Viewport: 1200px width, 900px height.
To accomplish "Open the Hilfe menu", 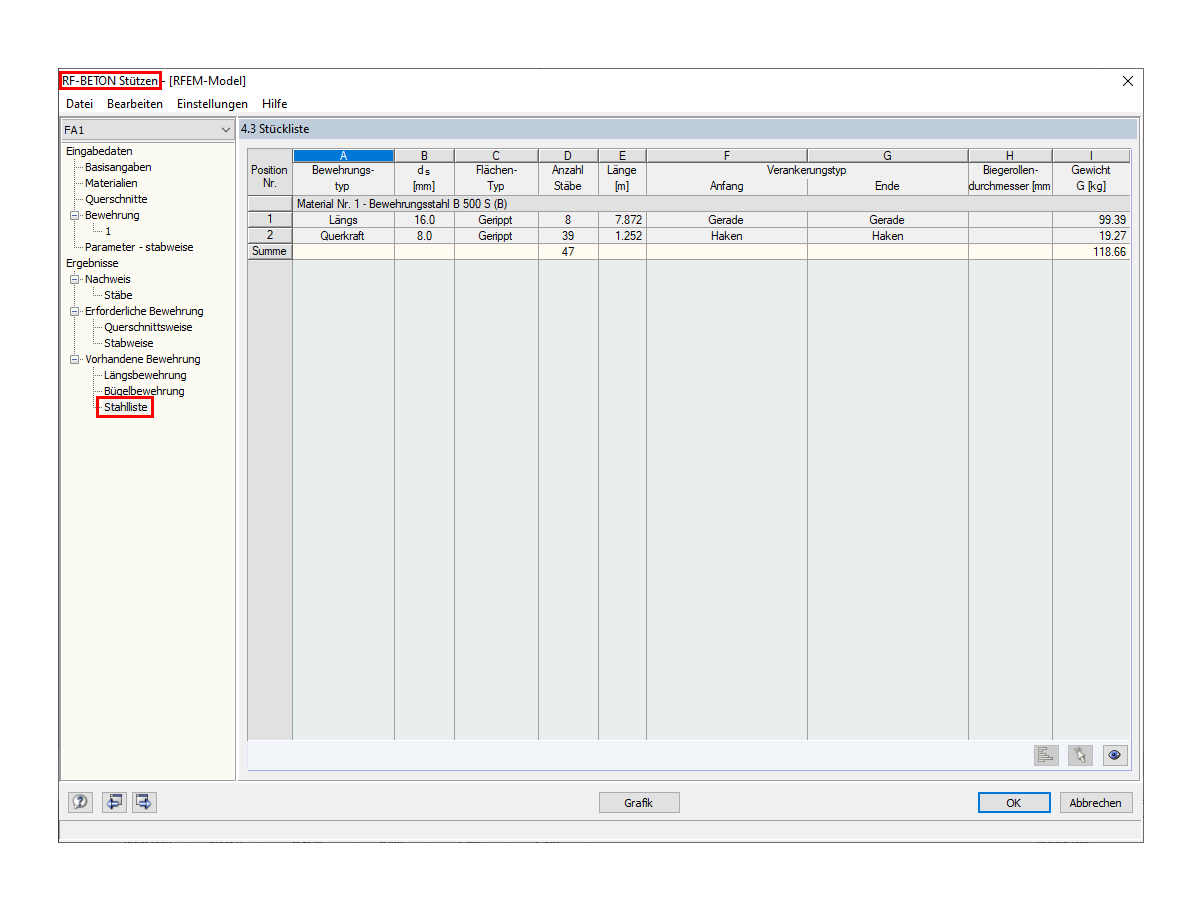I will 274,104.
